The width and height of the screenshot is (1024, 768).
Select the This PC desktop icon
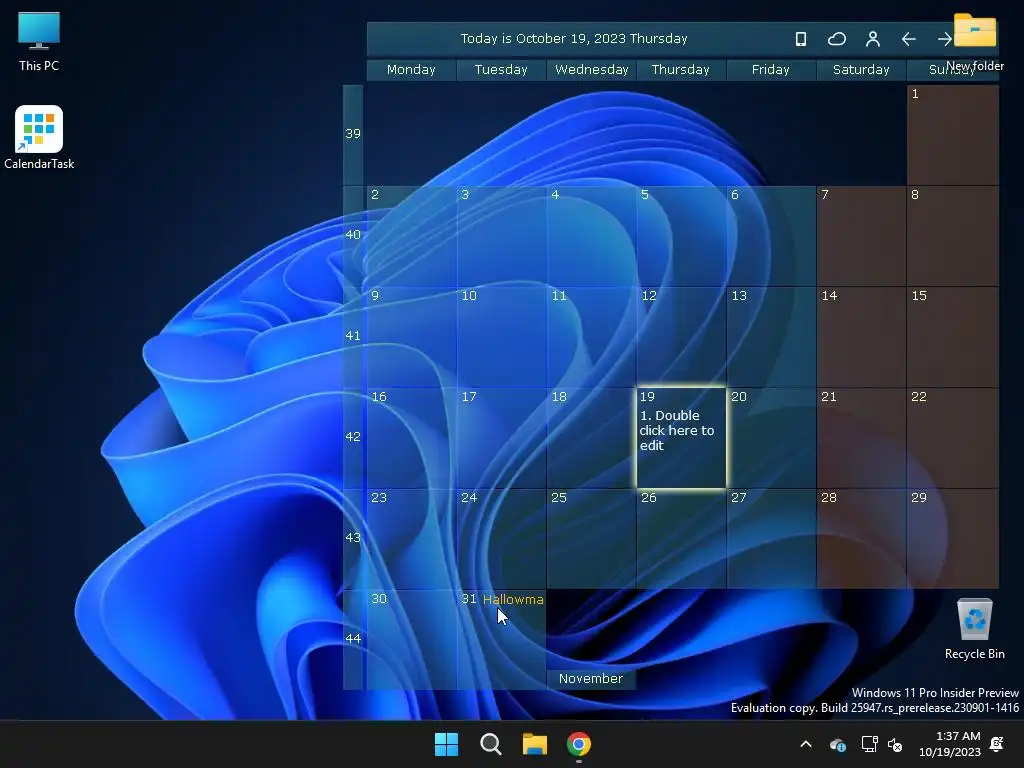(39, 42)
